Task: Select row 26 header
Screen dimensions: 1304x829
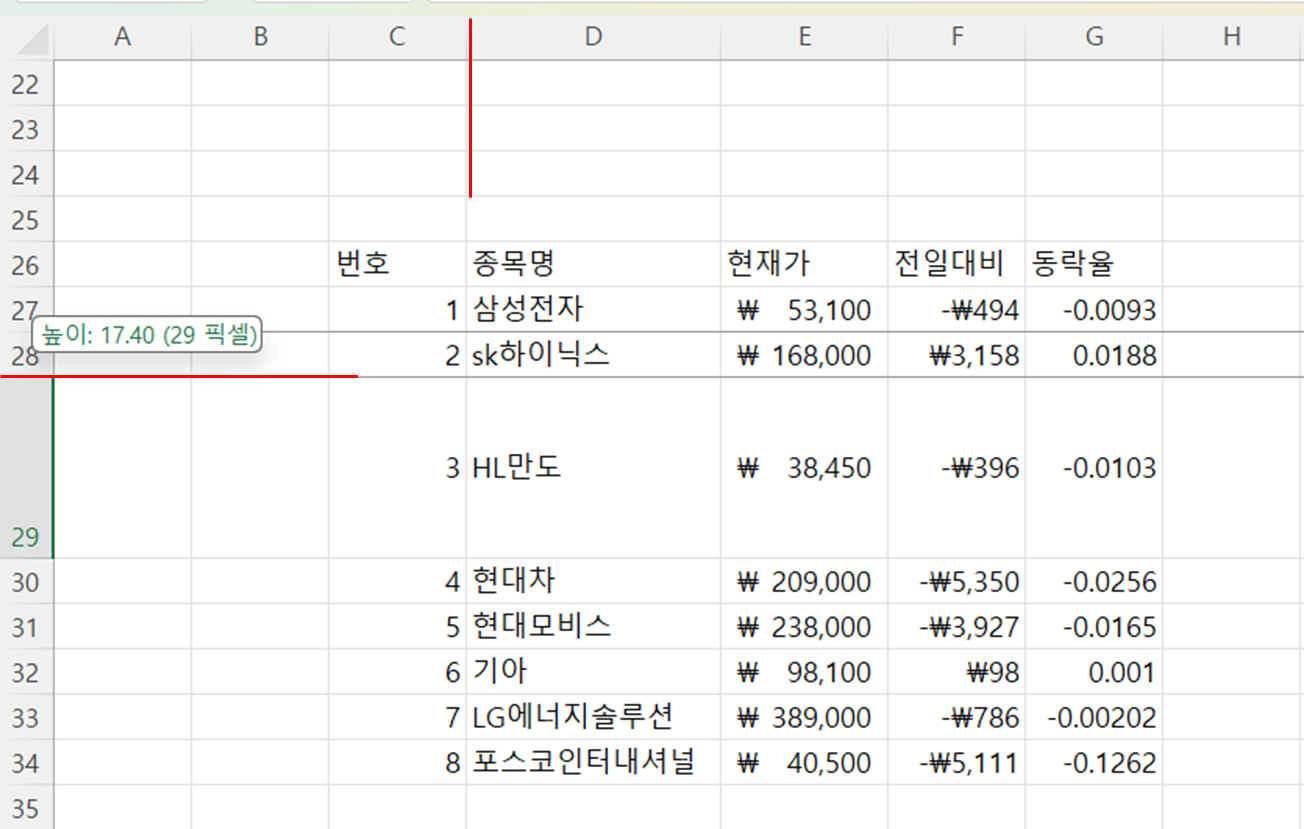Action: 26,265
